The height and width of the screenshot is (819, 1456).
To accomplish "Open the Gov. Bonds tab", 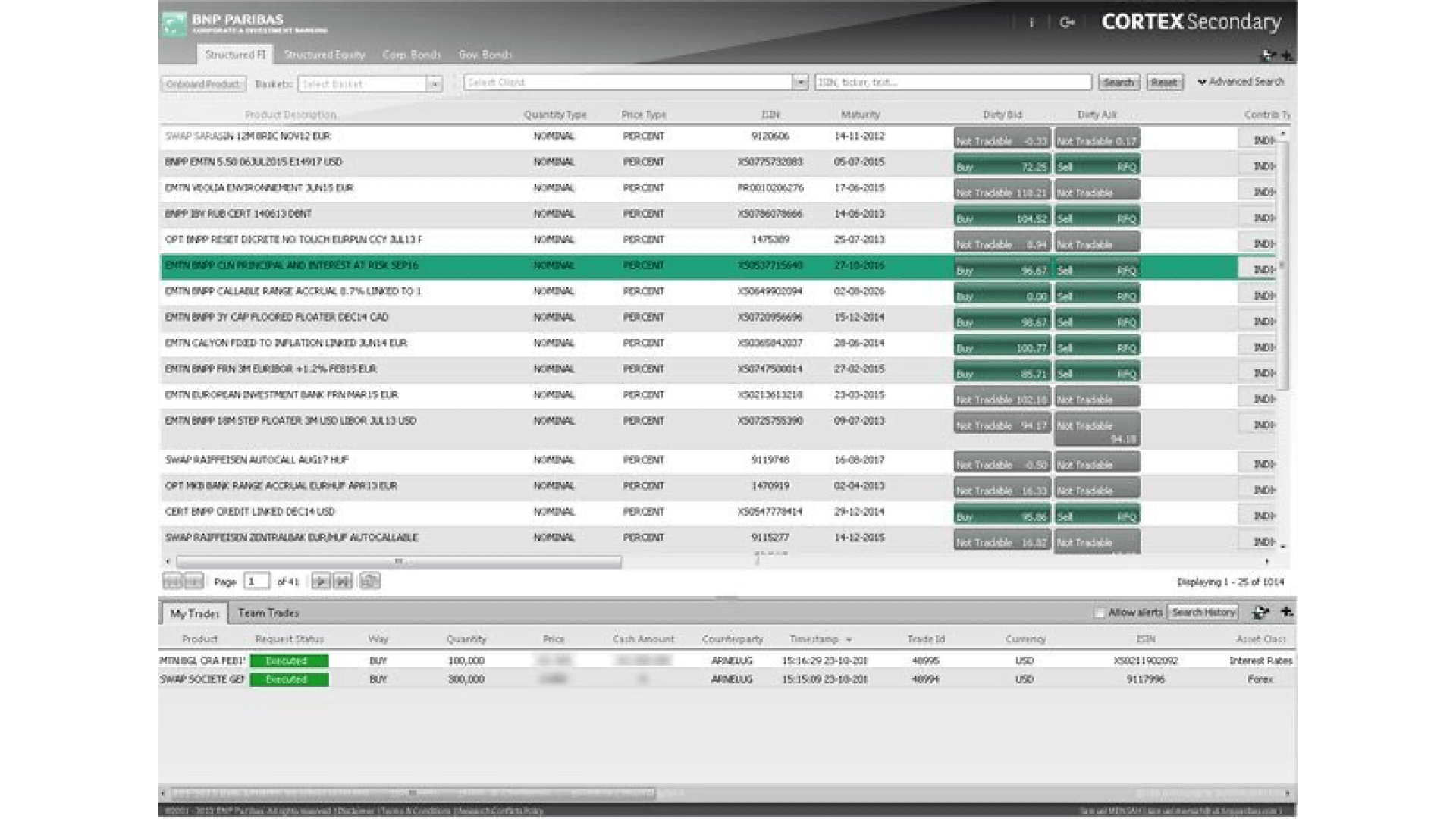I will [485, 54].
